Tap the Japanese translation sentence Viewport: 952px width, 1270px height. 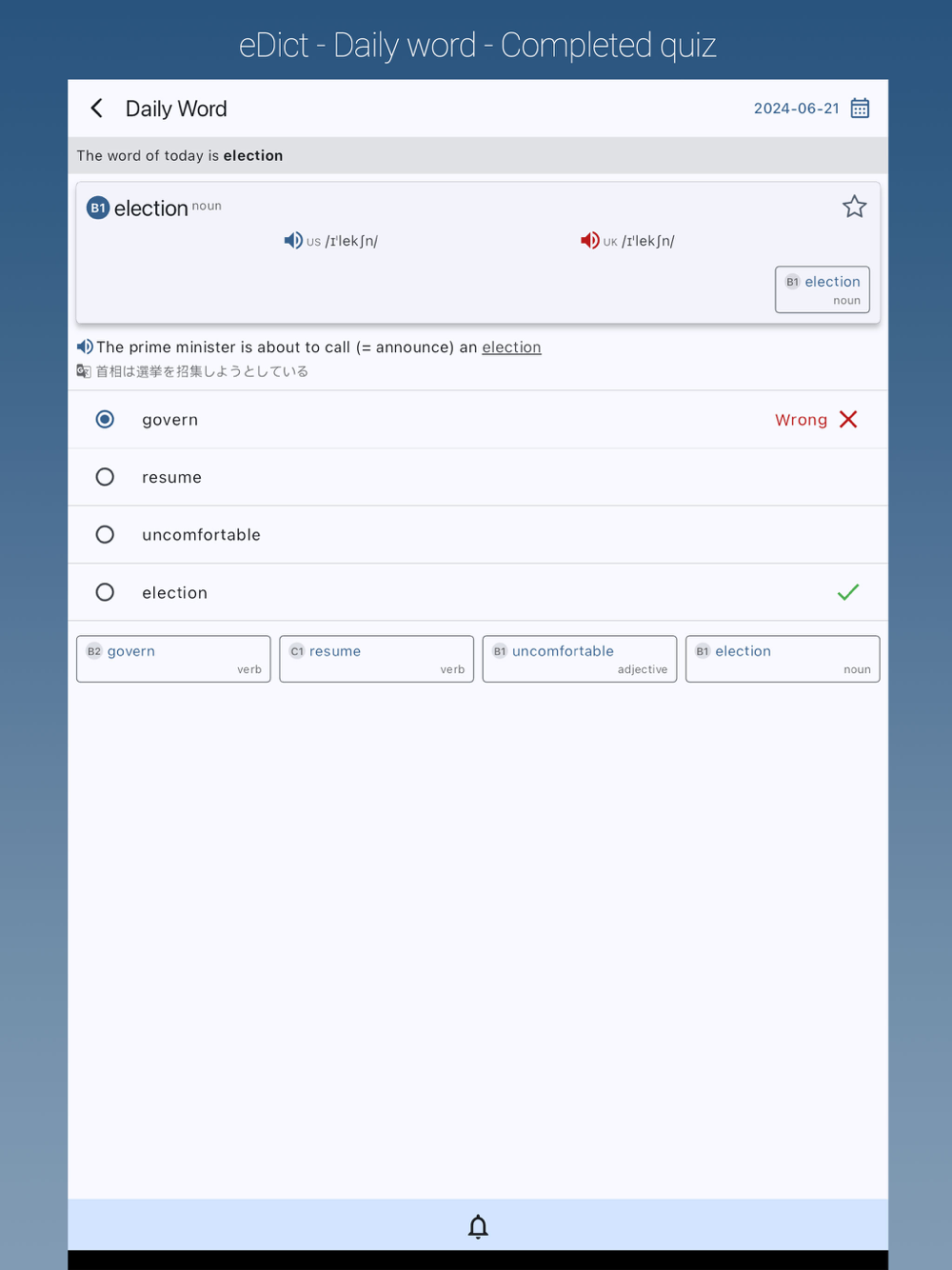tap(202, 371)
